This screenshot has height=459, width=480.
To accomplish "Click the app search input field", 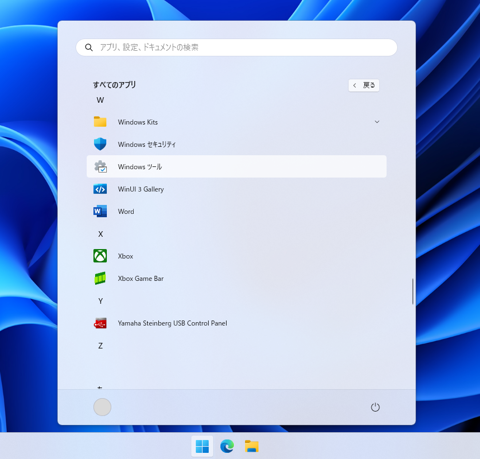I will click(237, 47).
